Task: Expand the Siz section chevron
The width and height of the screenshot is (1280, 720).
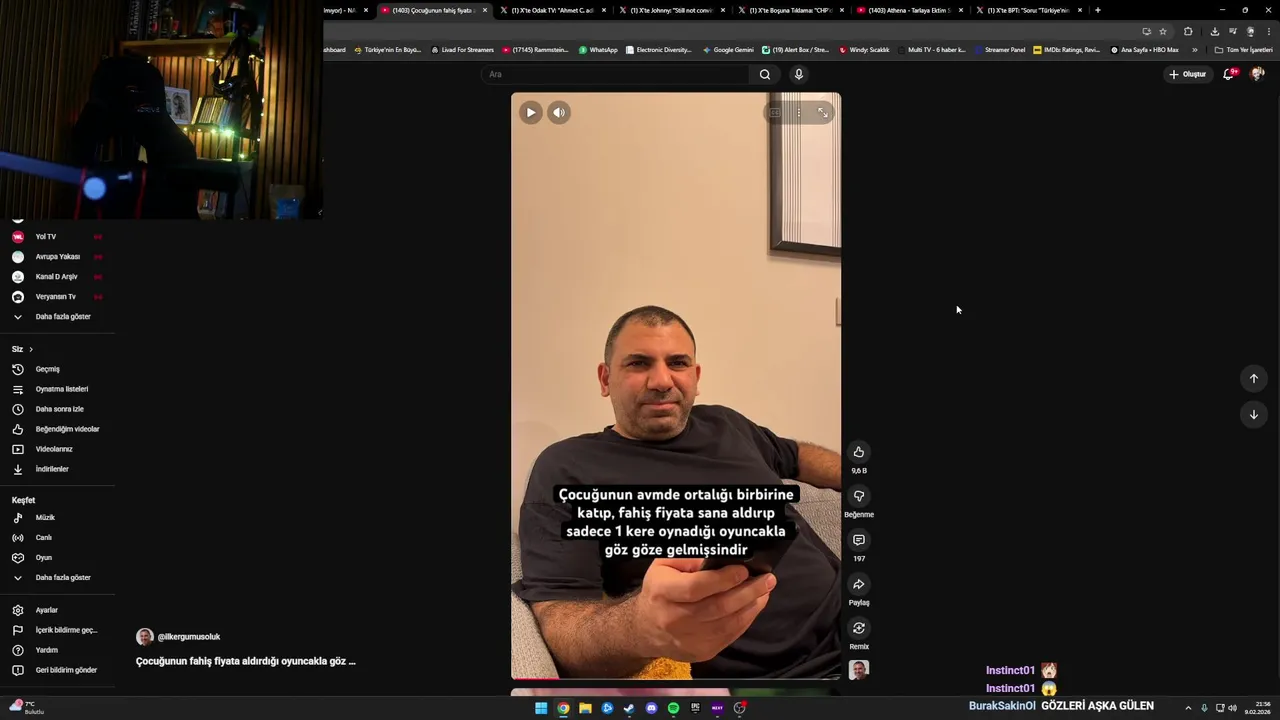Action: pyautogui.click(x=31, y=349)
